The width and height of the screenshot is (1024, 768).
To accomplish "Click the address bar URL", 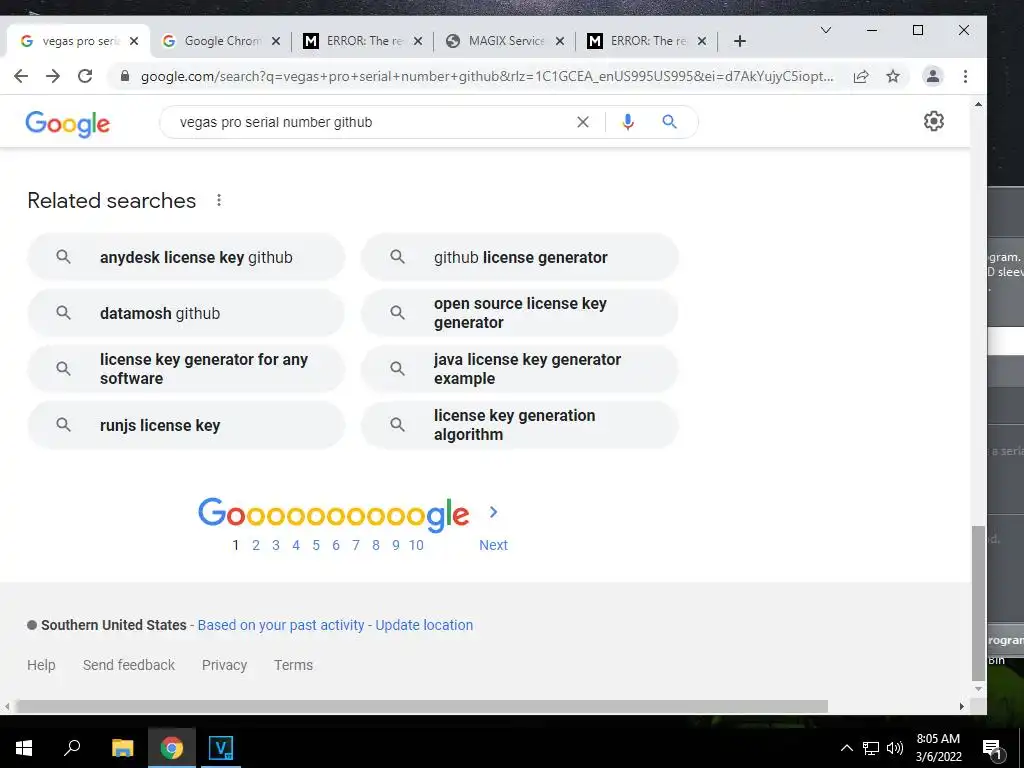I will pyautogui.click(x=487, y=76).
